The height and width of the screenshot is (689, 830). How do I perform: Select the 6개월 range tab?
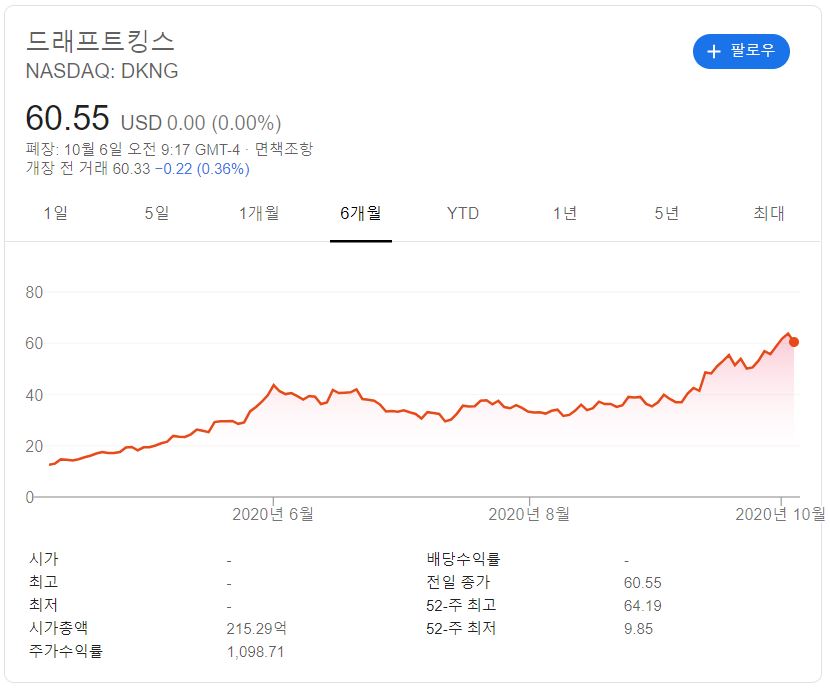tap(360, 213)
